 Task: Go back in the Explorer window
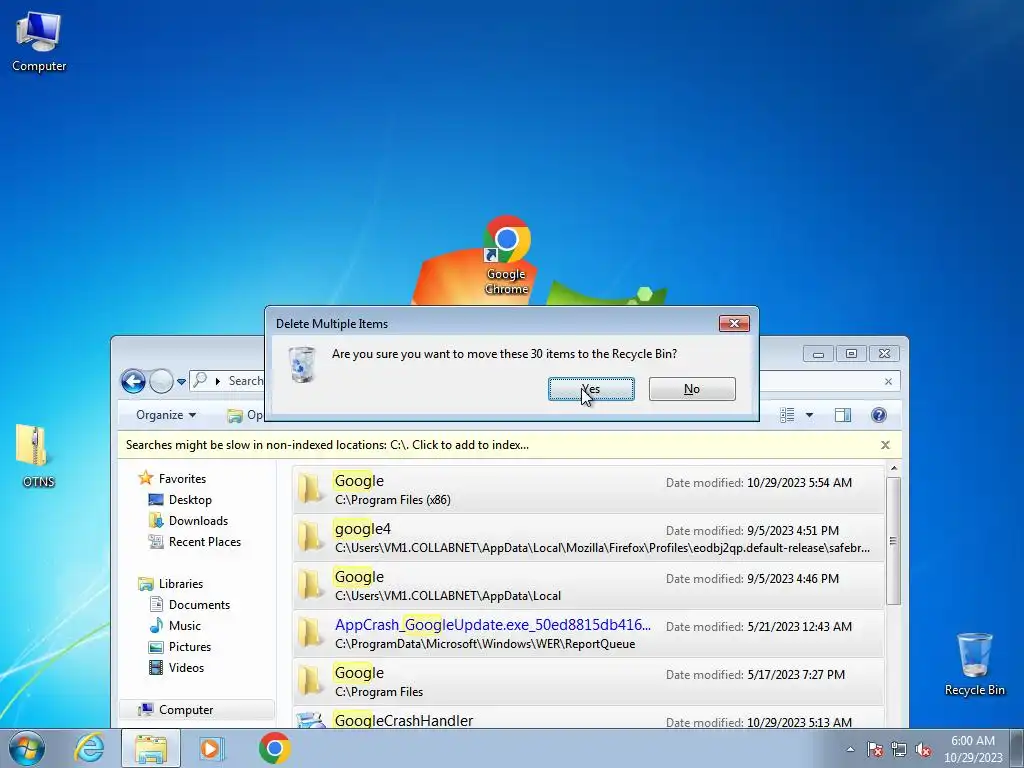pos(133,381)
